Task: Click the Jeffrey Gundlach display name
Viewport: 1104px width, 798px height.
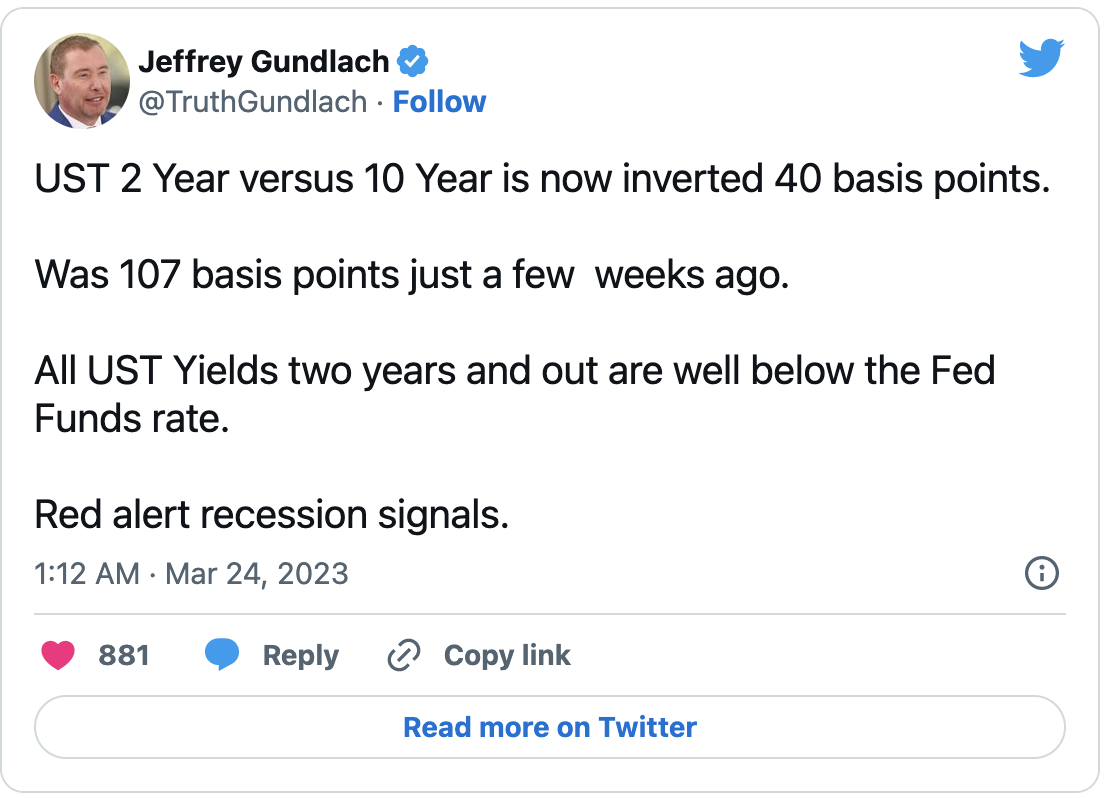Action: 263,62
